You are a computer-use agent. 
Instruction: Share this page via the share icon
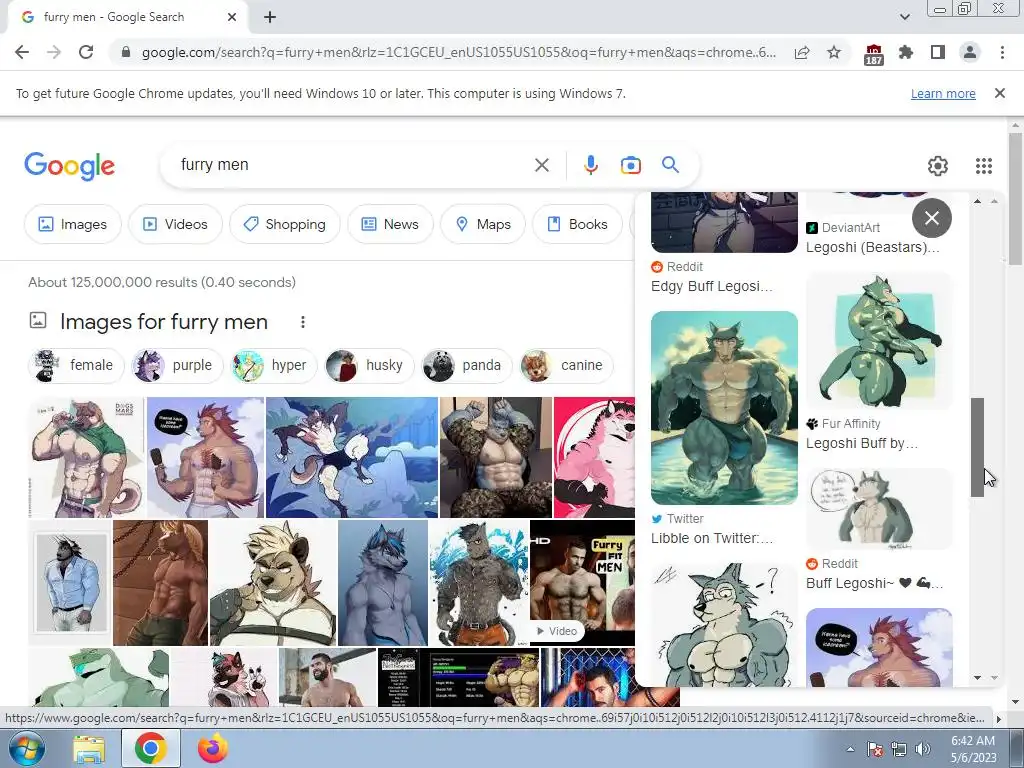(x=802, y=52)
